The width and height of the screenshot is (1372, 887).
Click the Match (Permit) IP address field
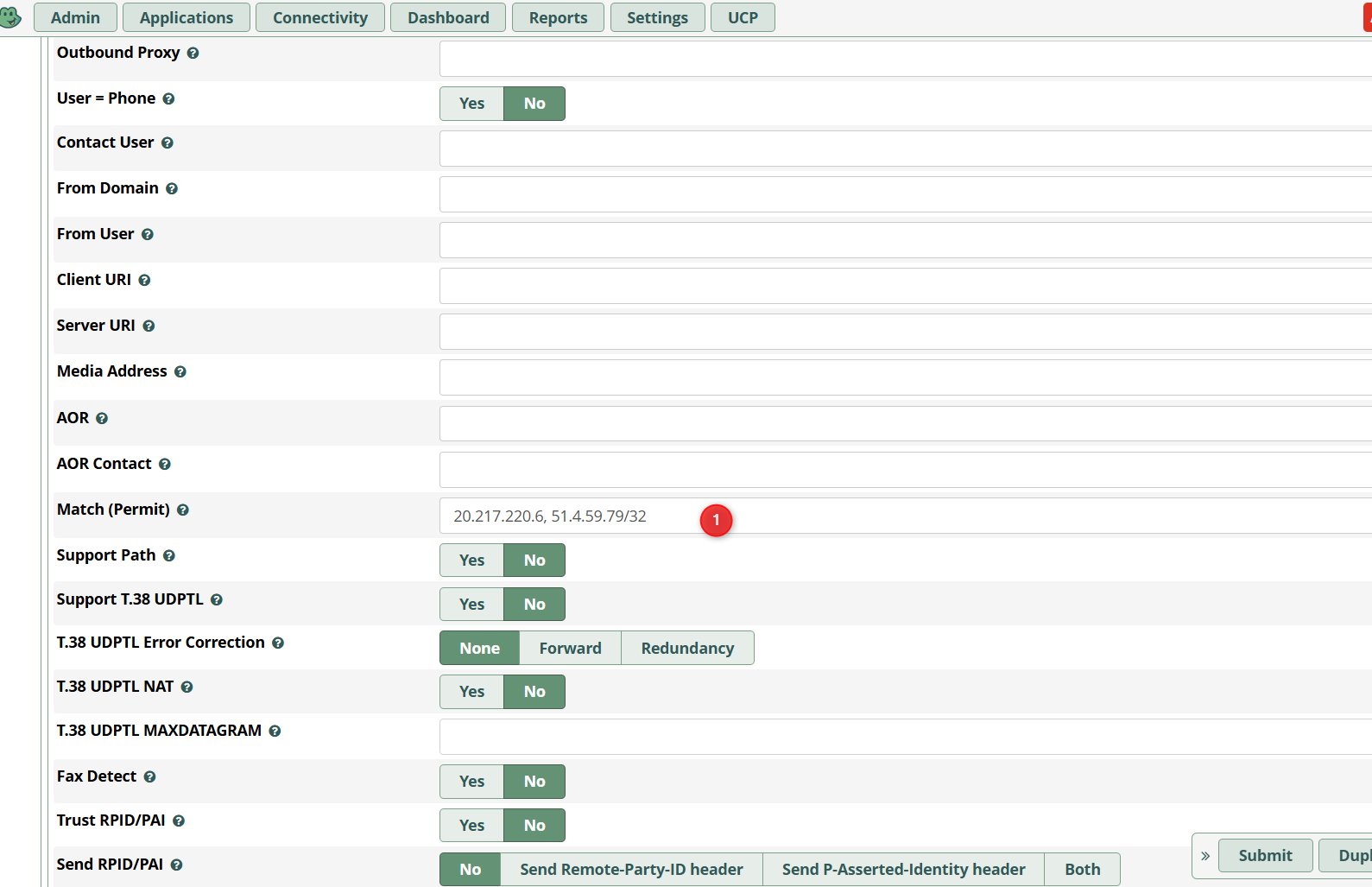tap(905, 516)
